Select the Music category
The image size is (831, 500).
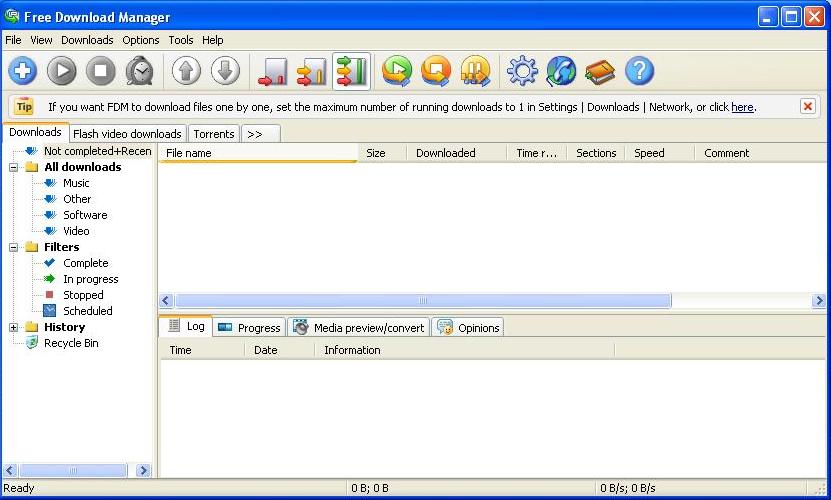[x=76, y=183]
